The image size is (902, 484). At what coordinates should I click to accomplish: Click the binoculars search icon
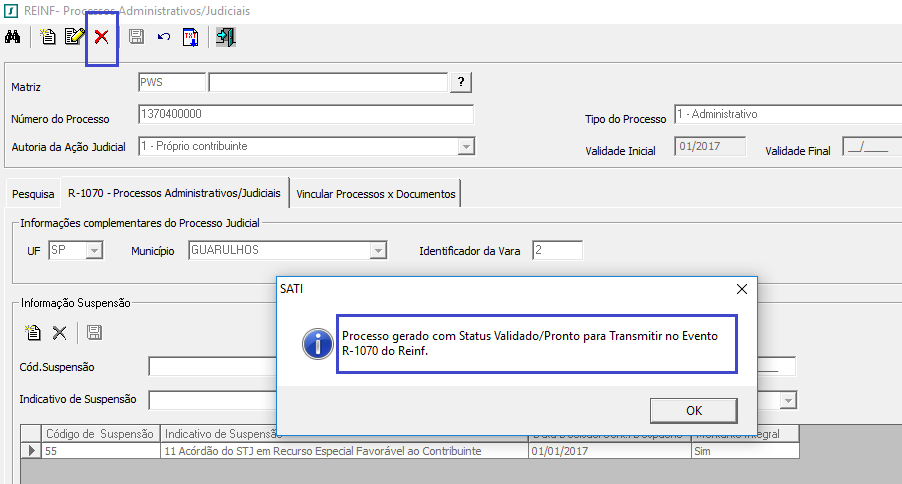coord(13,37)
